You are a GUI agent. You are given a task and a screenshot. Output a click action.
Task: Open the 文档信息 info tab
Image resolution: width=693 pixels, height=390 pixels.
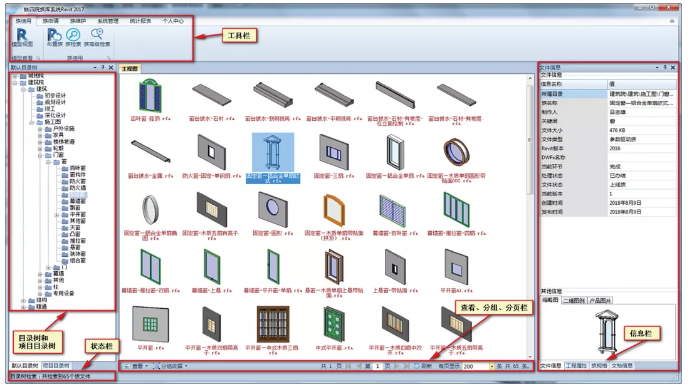pos(622,366)
